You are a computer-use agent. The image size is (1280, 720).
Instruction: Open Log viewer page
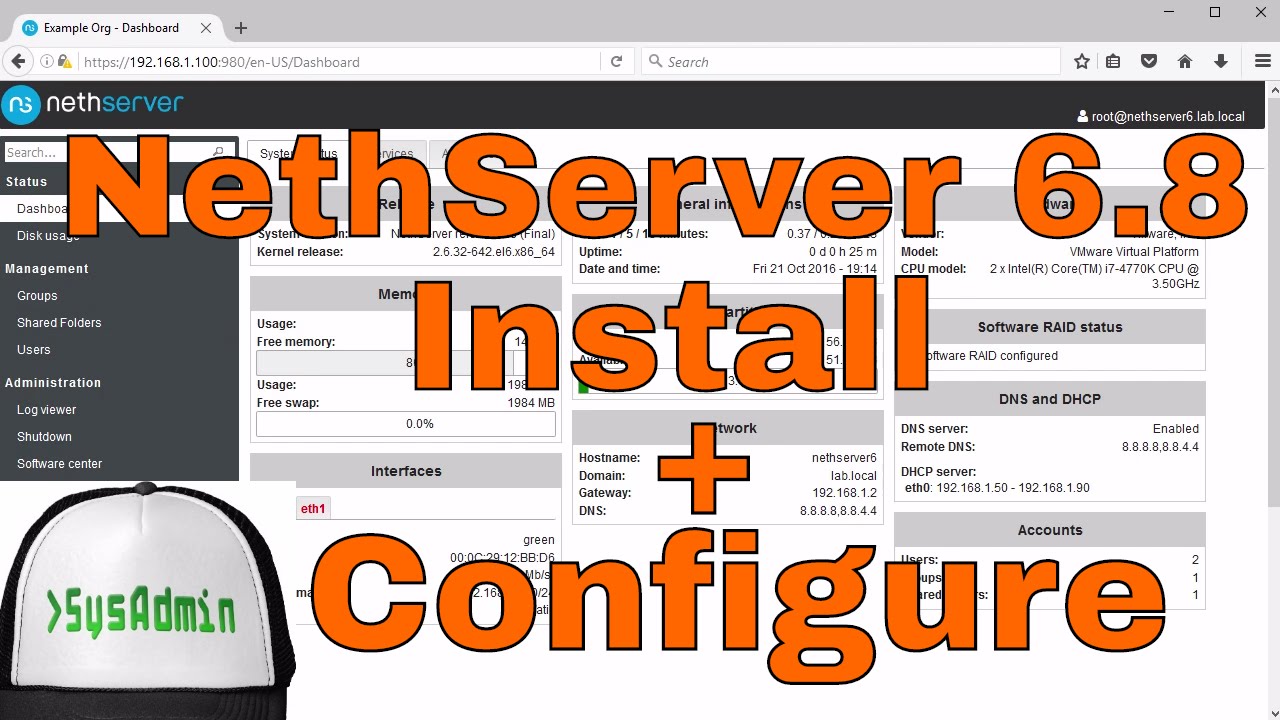[46, 410]
